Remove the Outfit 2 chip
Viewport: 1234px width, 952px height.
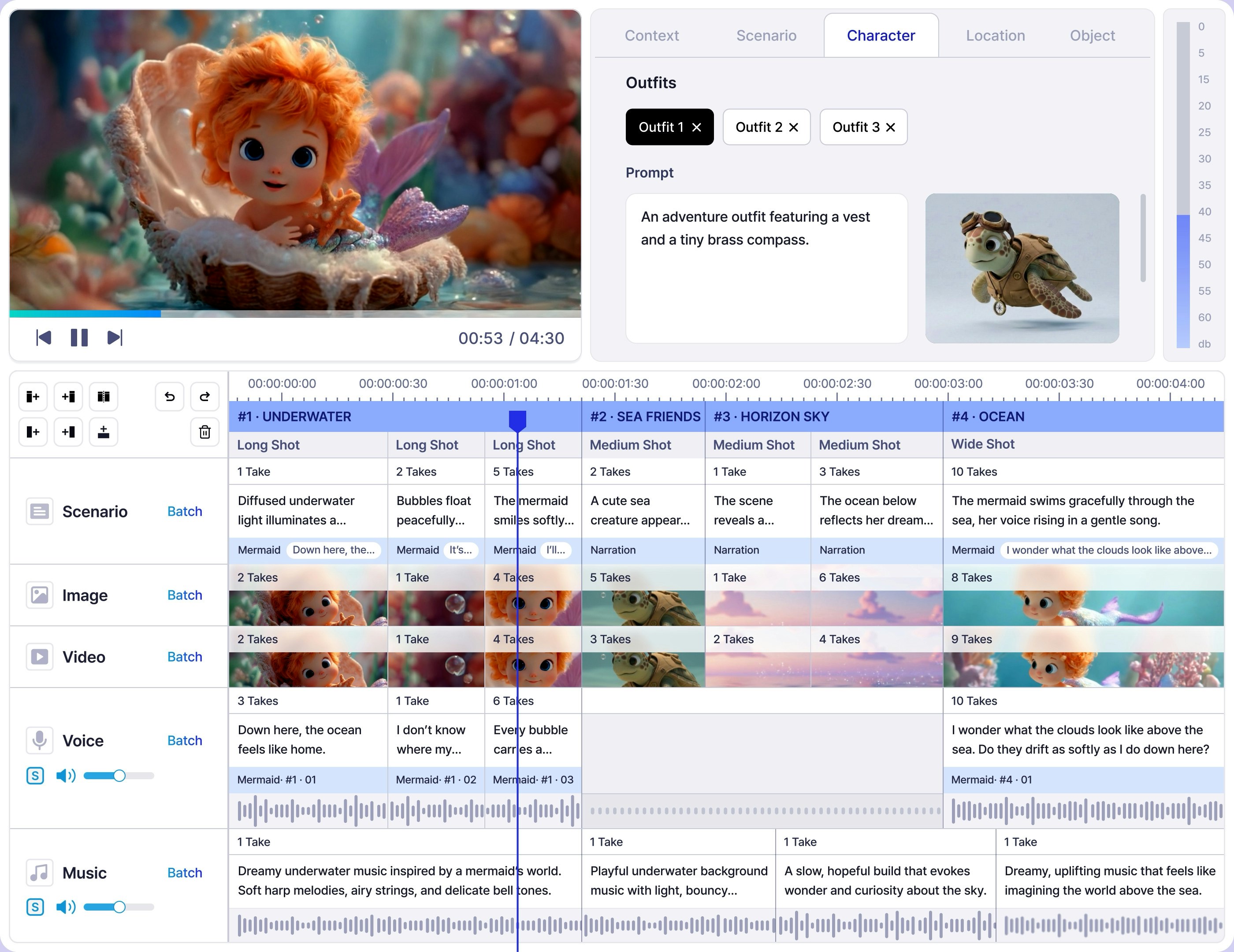point(795,127)
